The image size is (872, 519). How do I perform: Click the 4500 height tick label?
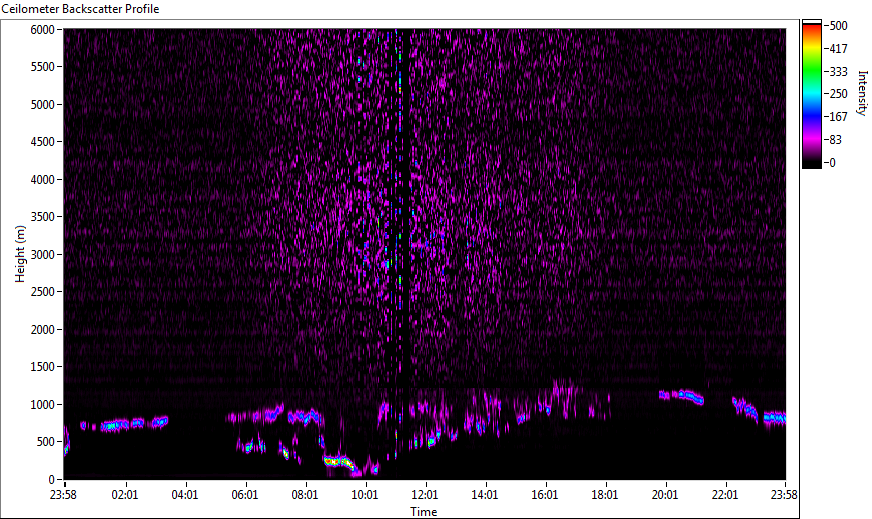click(x=42, y=142)
